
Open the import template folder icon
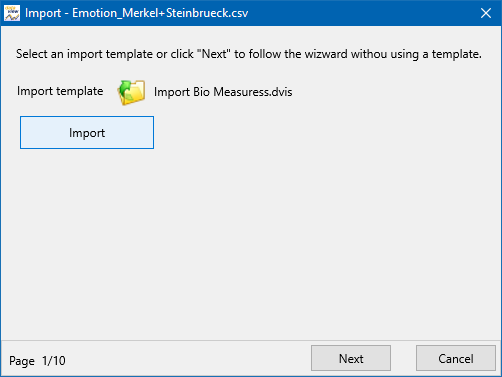pyautogui.click(x=131, y=92)
